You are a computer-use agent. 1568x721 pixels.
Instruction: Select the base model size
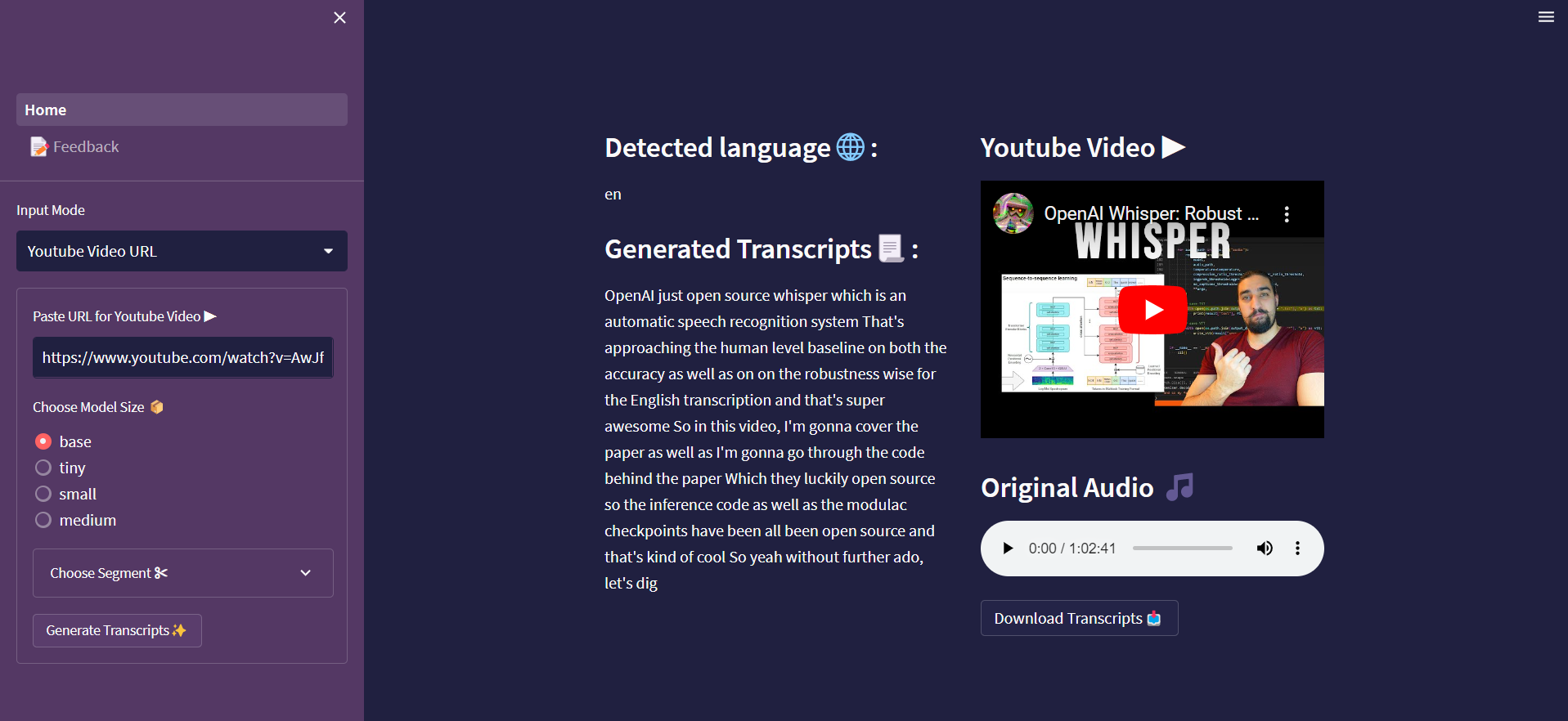[x=63, y=441]
